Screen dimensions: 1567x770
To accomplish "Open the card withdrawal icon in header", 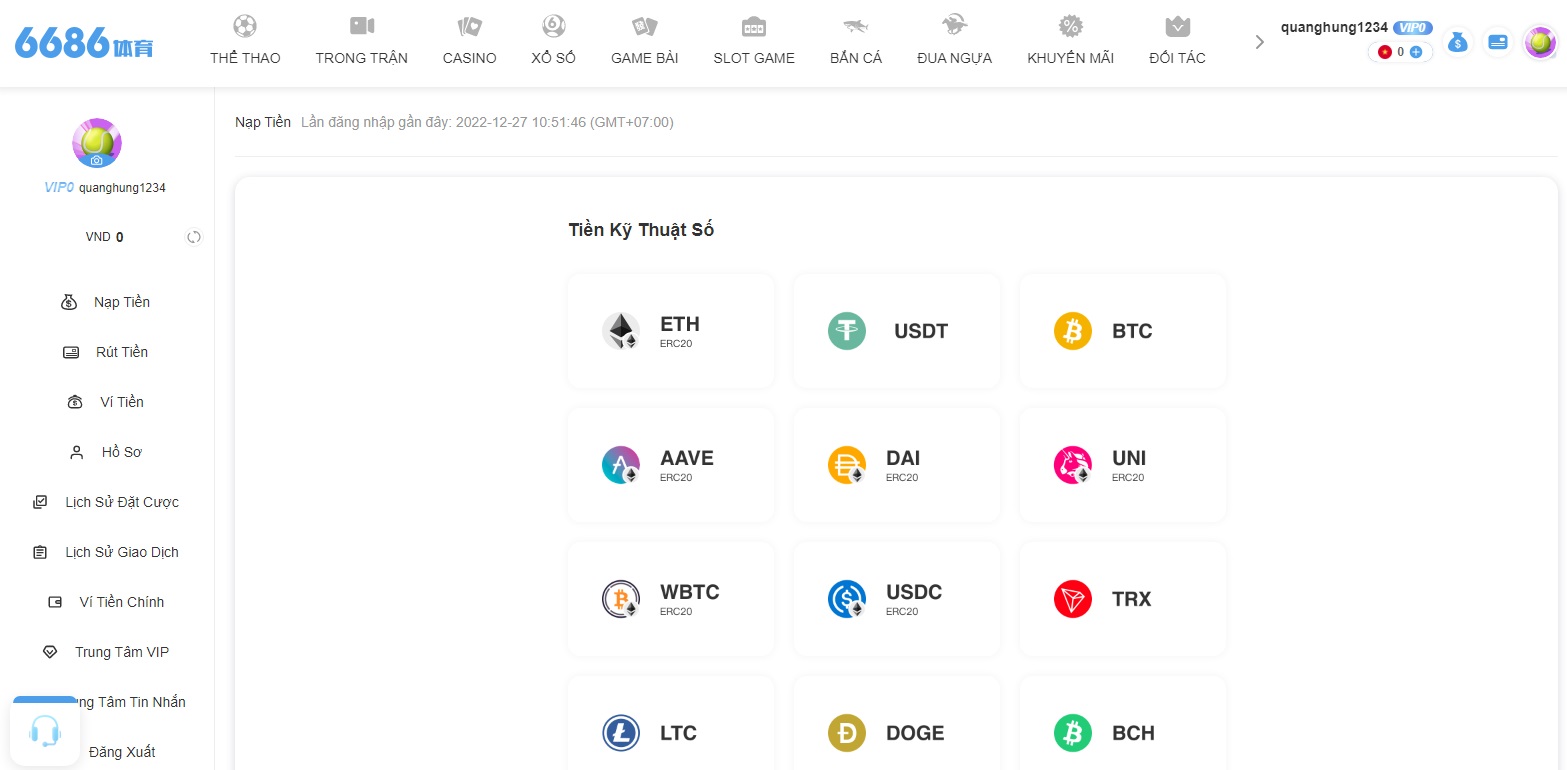I will click(x=1497, y=42).
